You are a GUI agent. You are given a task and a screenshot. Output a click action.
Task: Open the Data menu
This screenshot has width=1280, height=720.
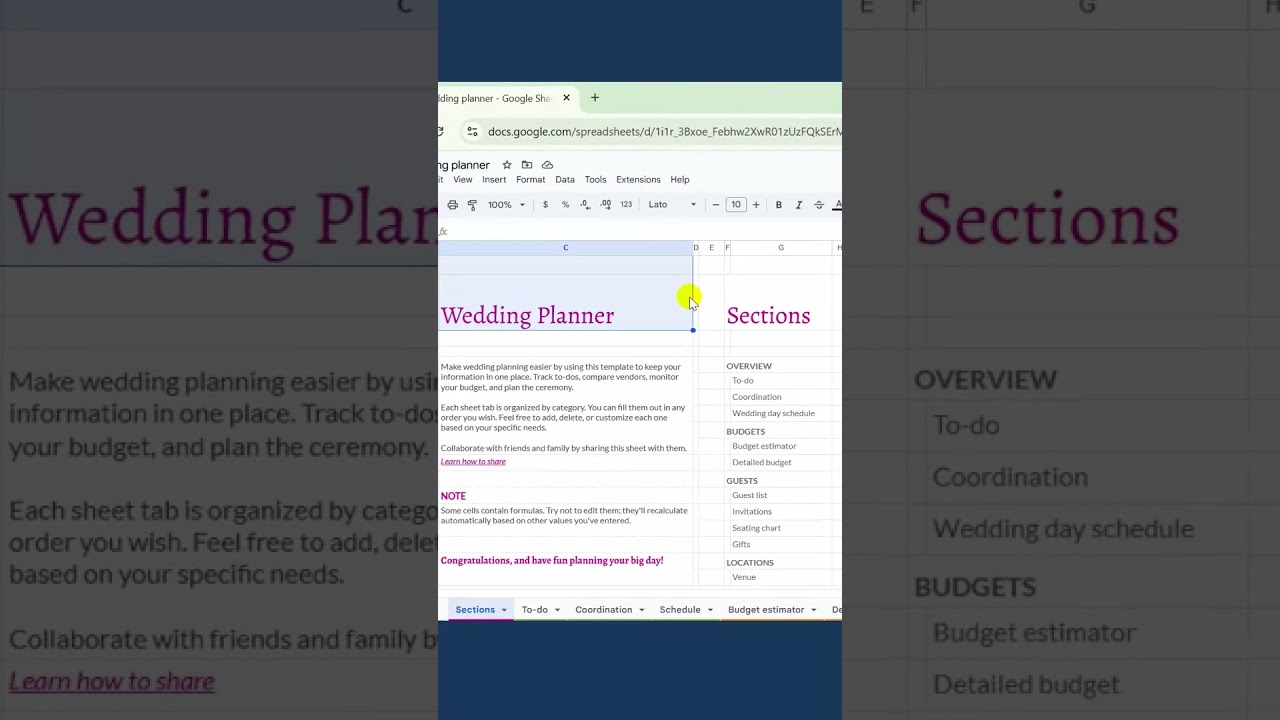[x=565, y=180]
